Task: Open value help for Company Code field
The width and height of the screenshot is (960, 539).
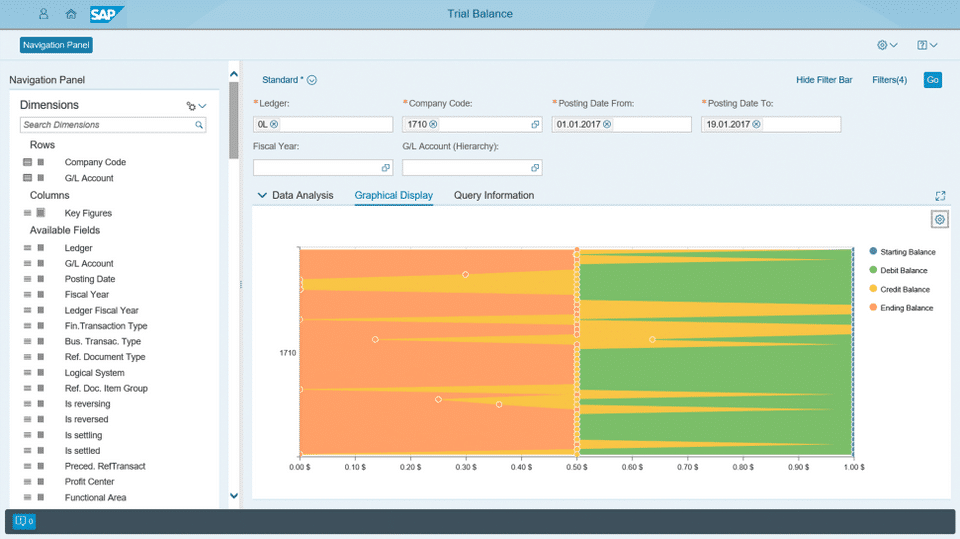Action: tap(535, 124)
